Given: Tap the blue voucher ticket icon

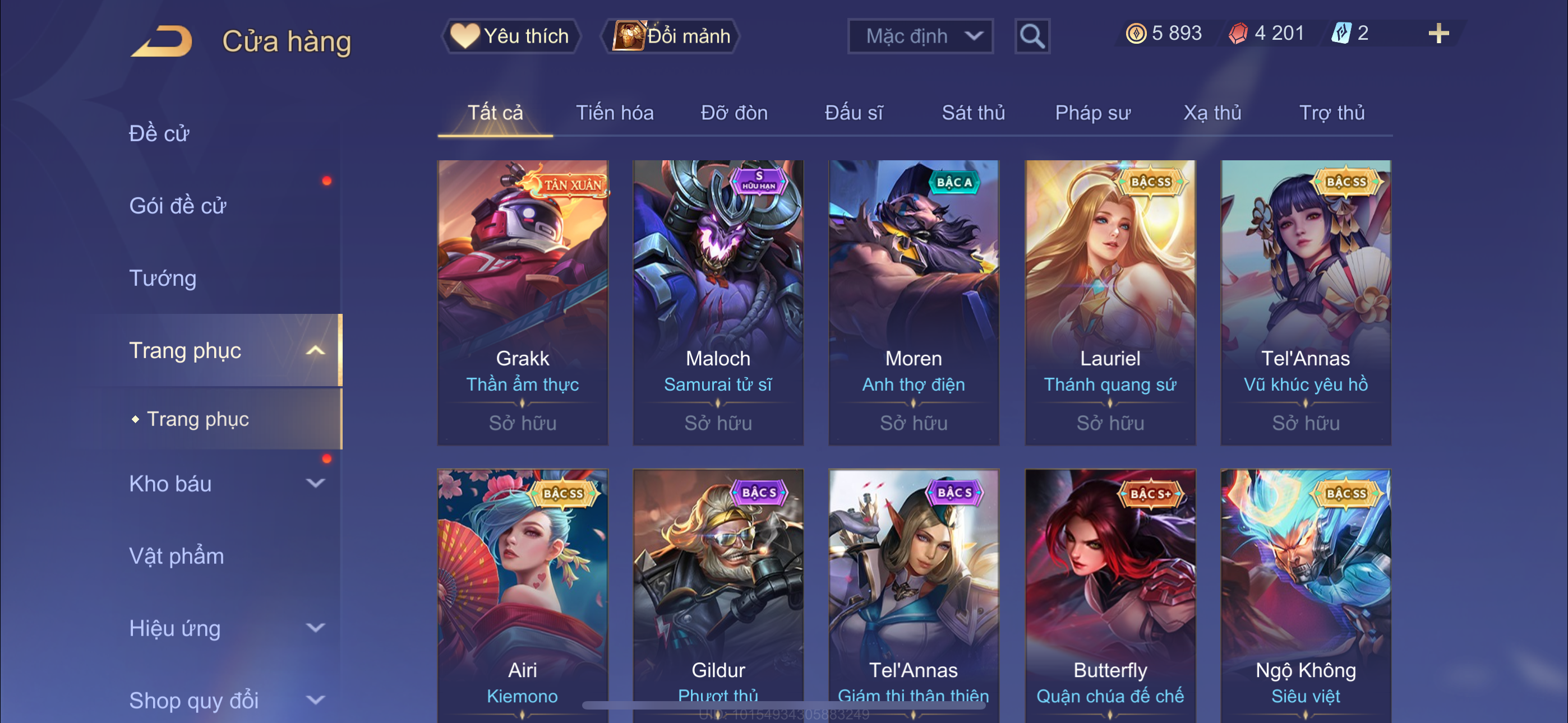Looking at the screenshot, I should [x=1341, y=34].
